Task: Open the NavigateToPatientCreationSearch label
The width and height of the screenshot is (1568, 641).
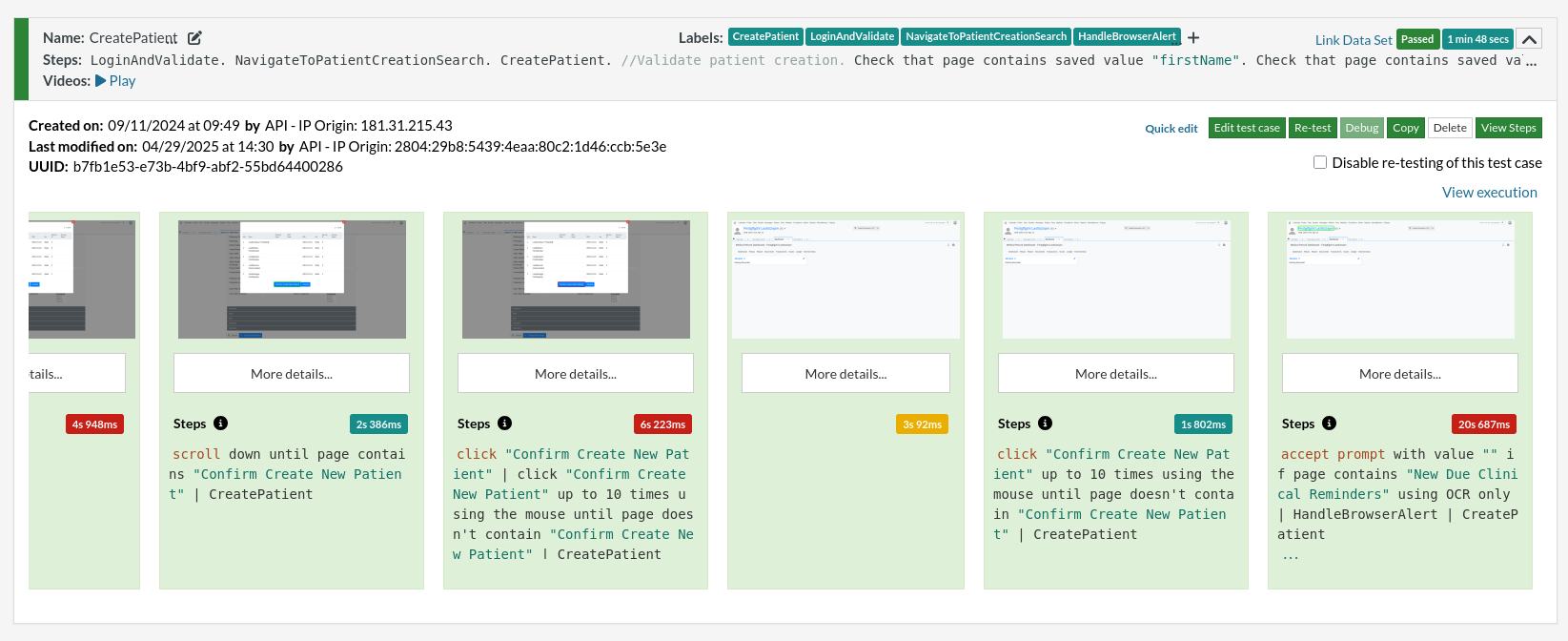Action: click(986, 36)
